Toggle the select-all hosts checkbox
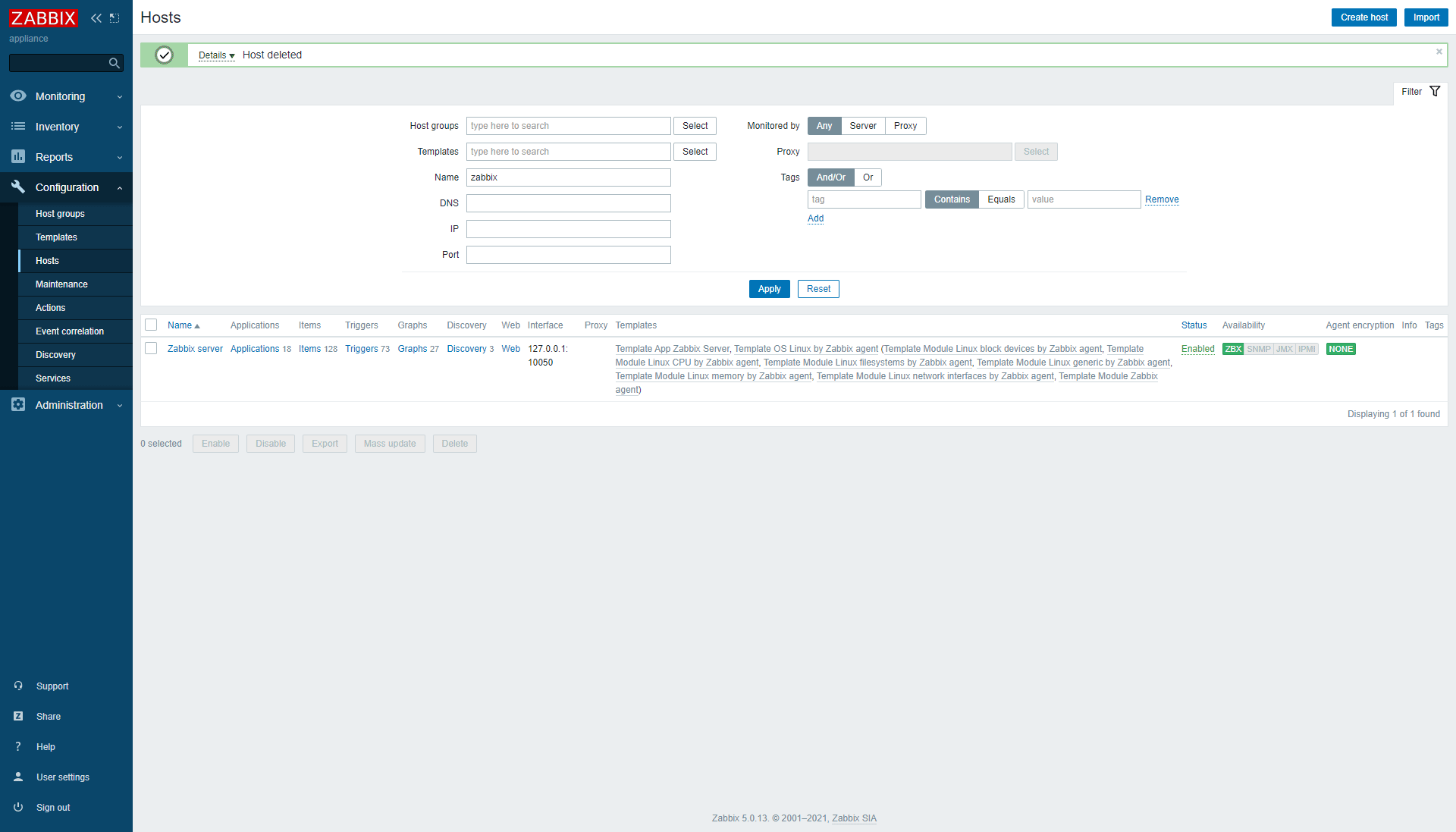 pyautogui.click(x=151, y=325)
